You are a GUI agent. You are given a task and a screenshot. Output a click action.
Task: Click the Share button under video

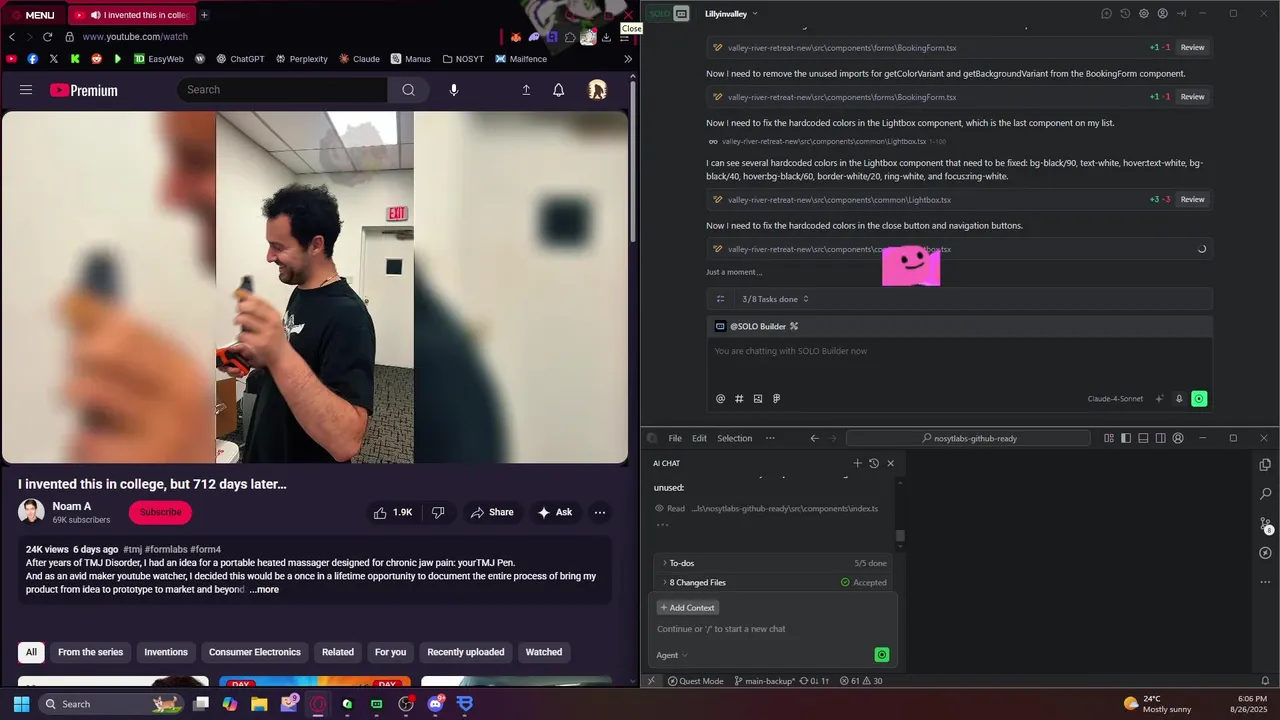pos(491,512)
